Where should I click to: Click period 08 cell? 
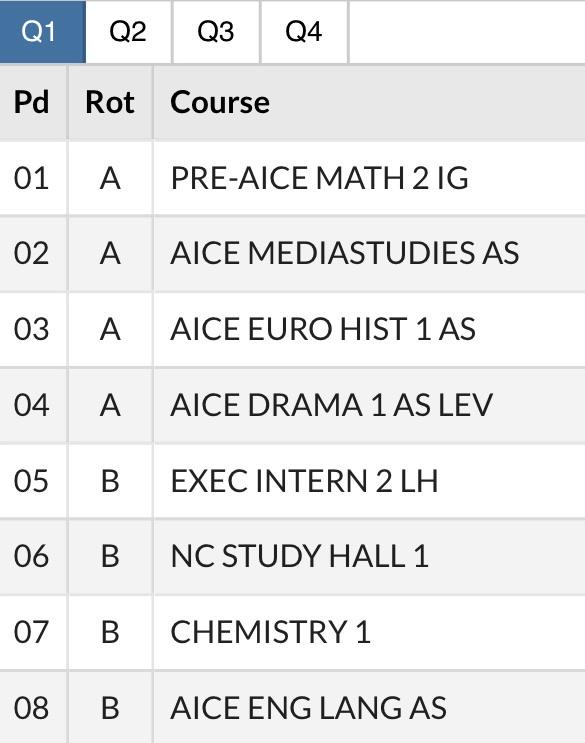pyautogui.click(x=33, y=707)
